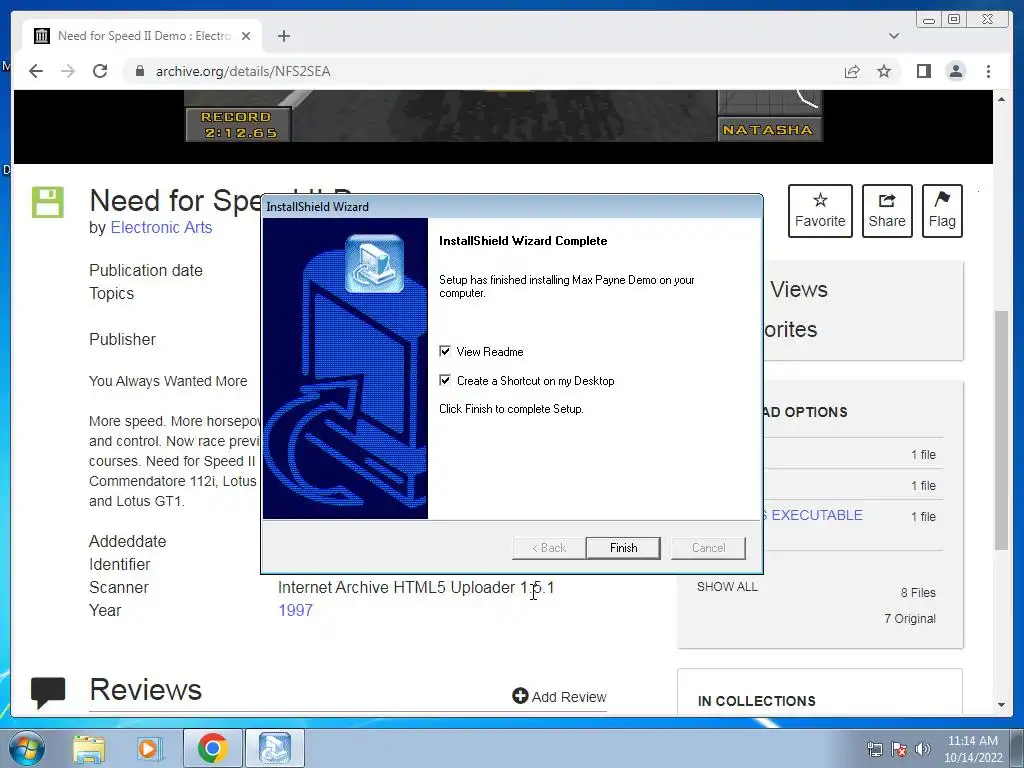Viewport: 1024px width, 768px height.
Task: Open the EXECUTABLE download option
Action: pyautogui.click(x=816, y=515)
